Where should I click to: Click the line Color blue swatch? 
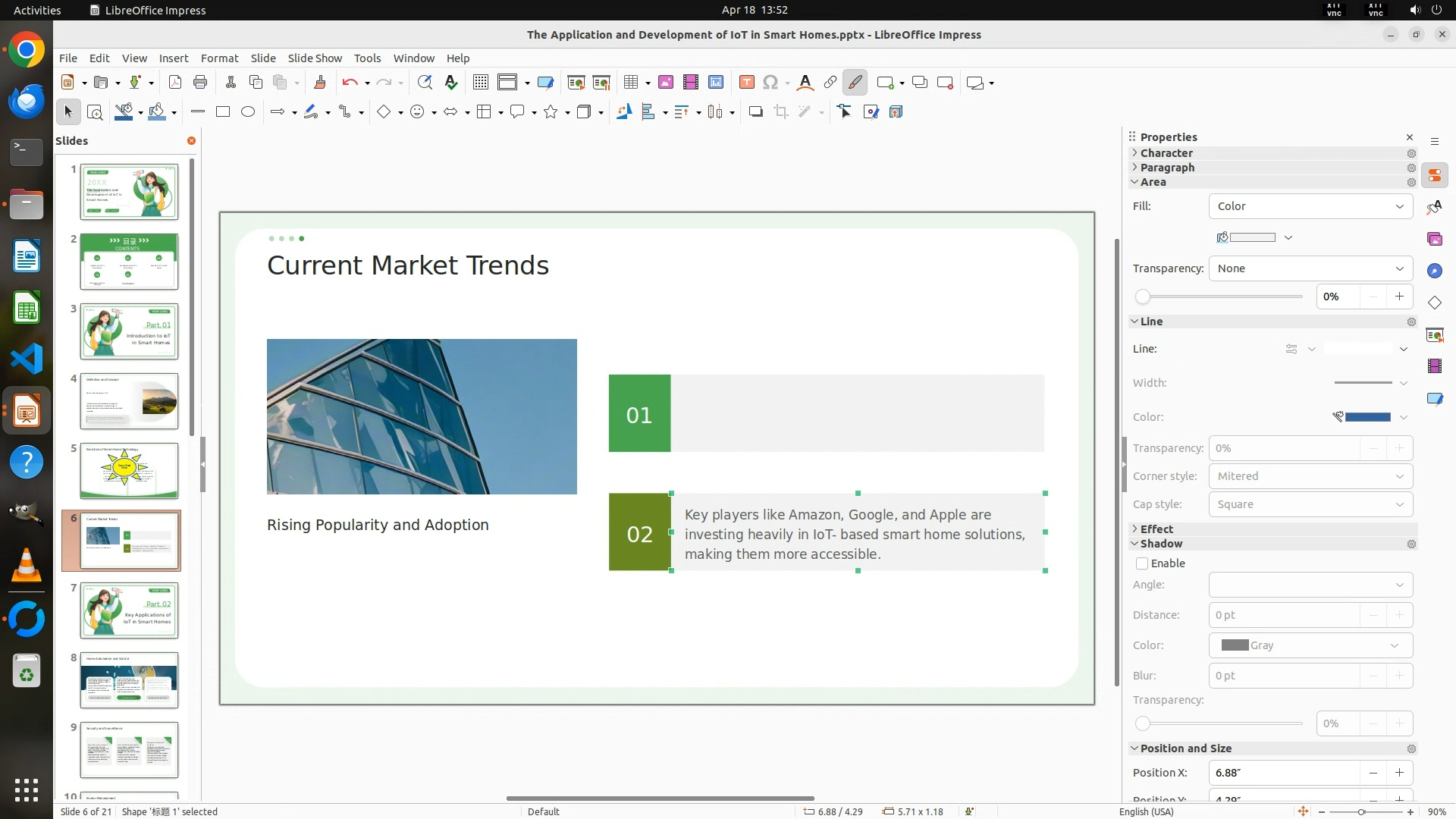point(1367,417)
